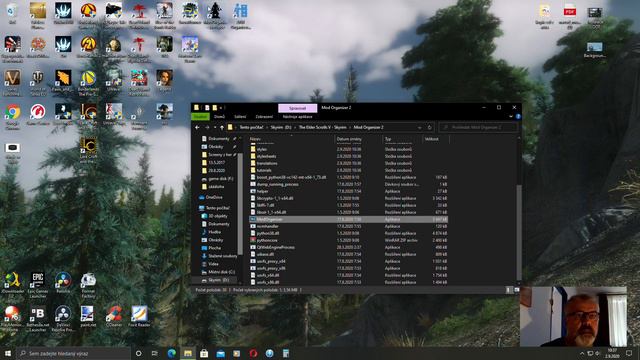
Task: Open Task View from the taskbar
Action: tap(155, 353)
